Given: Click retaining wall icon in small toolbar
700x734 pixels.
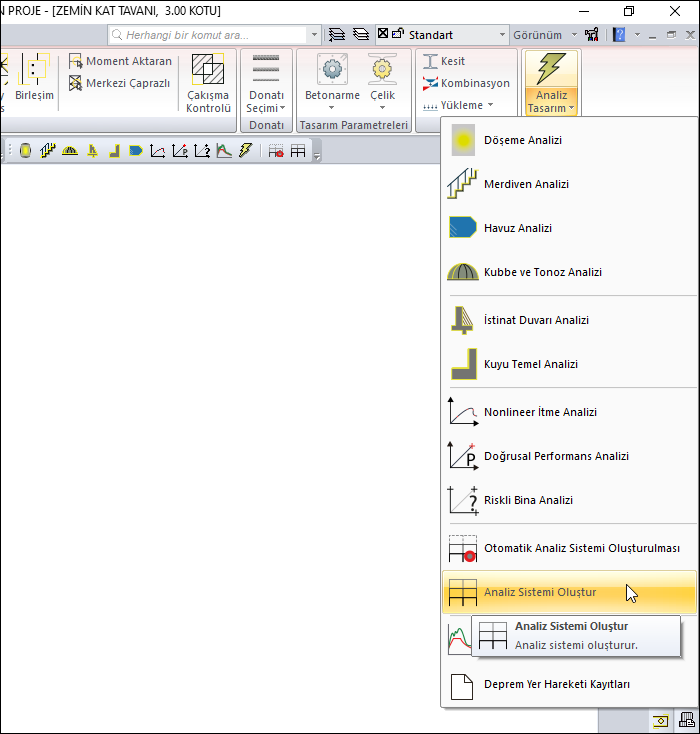Looking at the screenshot, I should pos(93,151).
